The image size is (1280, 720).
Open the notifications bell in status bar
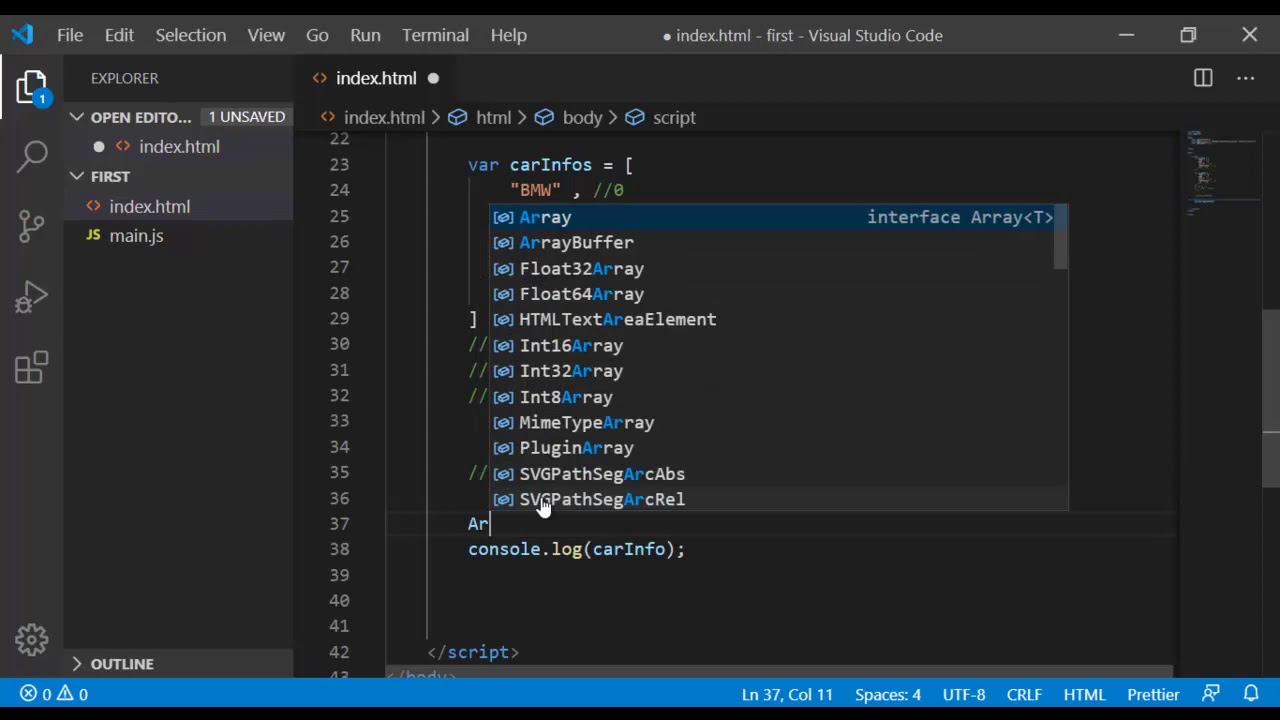click(x=1251, y=694)
